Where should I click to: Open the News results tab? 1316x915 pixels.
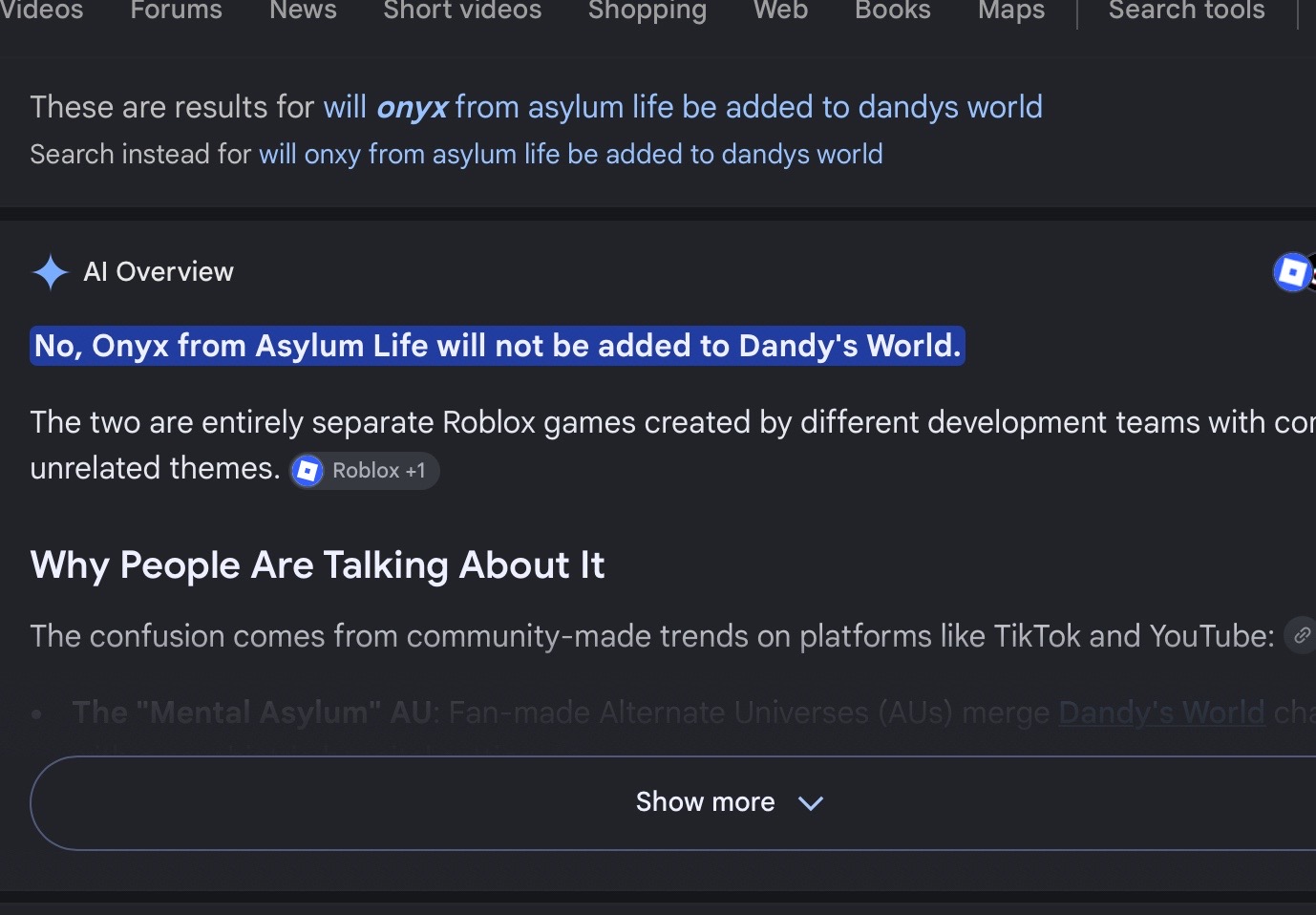(x=303, y=11)
